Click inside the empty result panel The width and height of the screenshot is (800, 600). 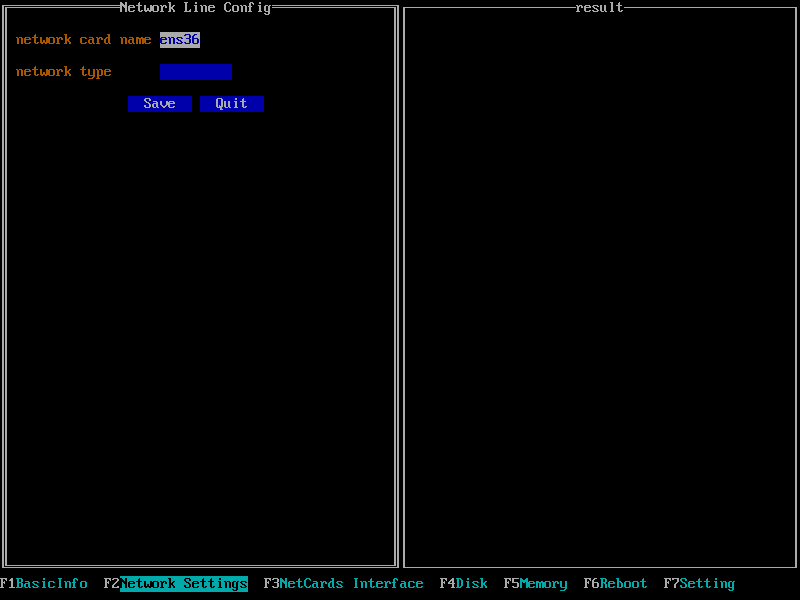coord(600,300)
